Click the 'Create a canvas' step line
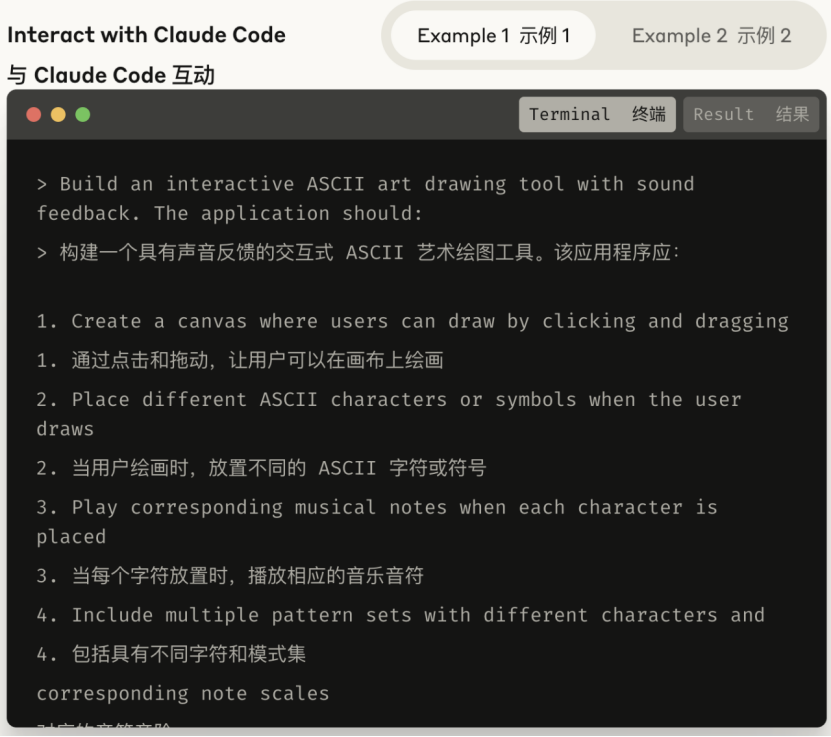The width and height of the screenshot is (831, 737). pos(412,321)
